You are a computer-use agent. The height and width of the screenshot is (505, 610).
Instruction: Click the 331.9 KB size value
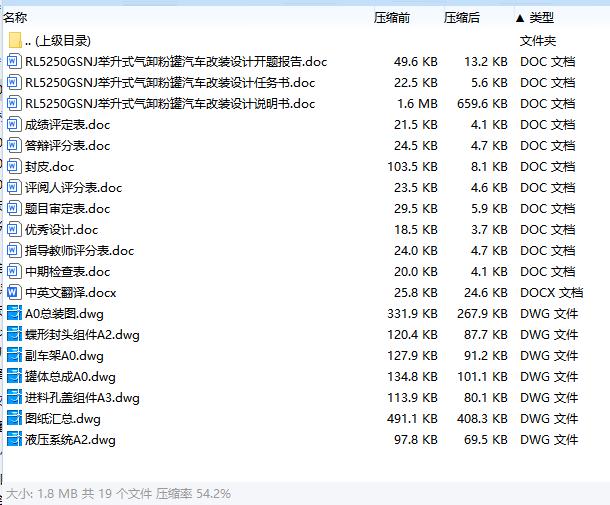tap(412, 314)
